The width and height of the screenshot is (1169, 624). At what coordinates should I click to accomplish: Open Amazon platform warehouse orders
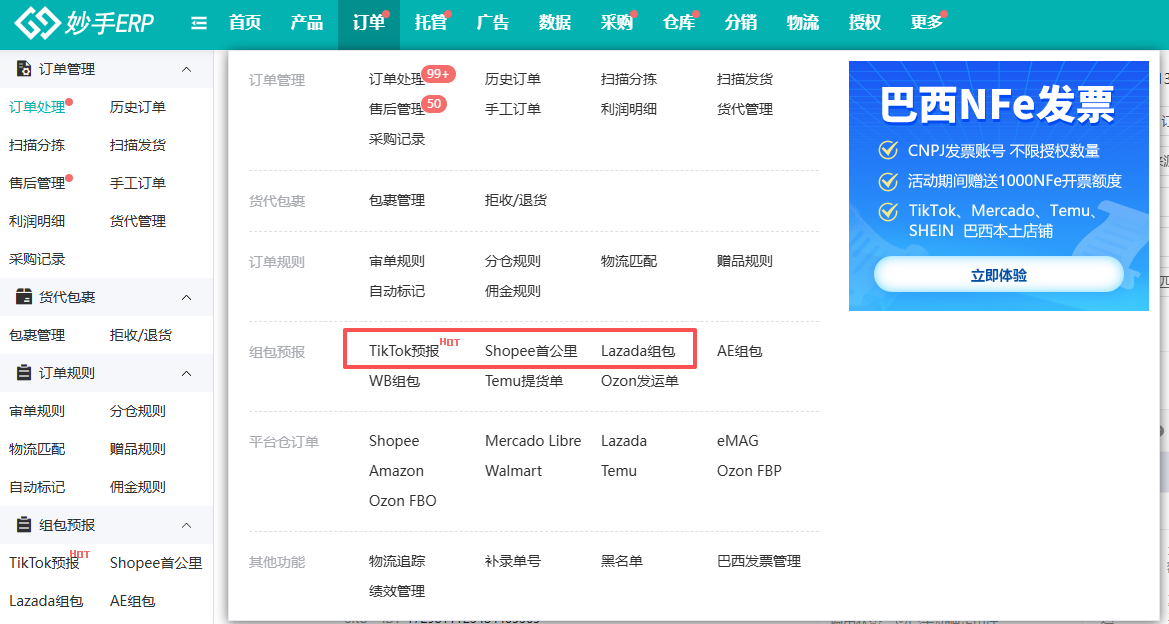[x=396, y=470]
